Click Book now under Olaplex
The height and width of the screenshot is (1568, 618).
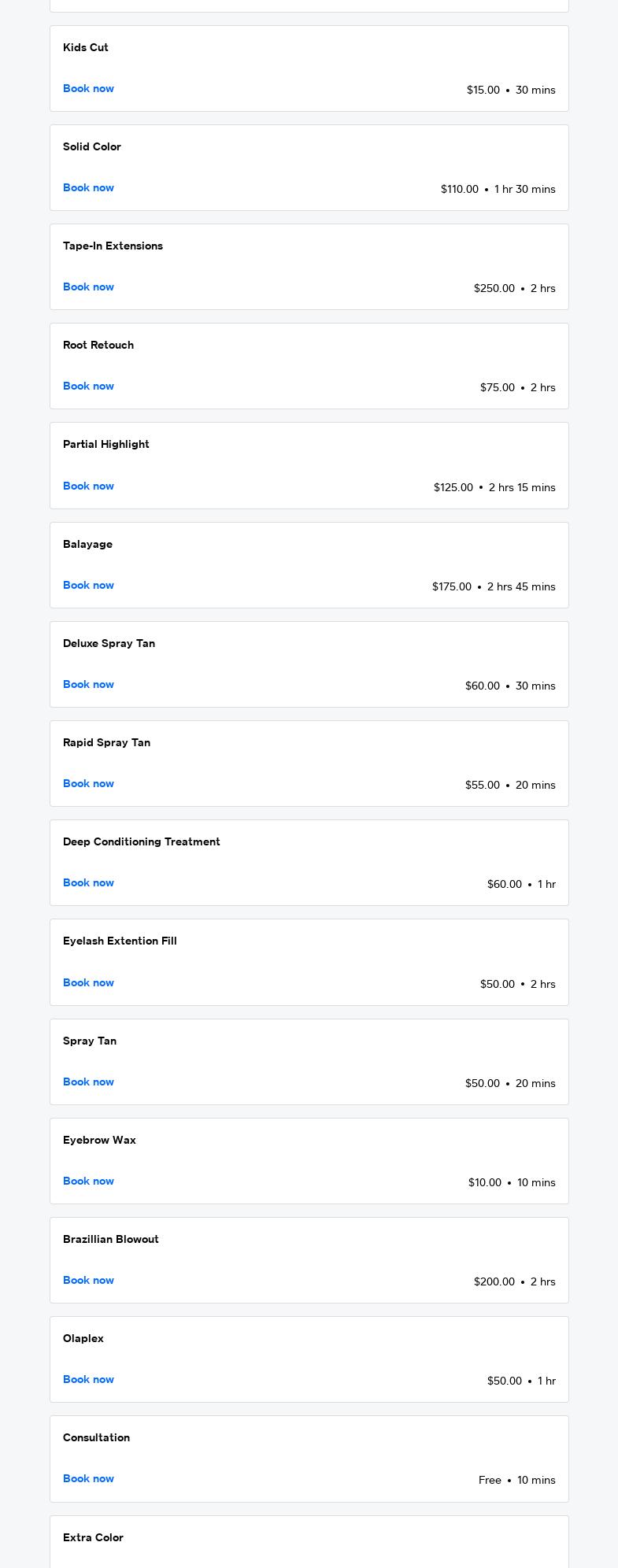click(x=88, y=1380)
